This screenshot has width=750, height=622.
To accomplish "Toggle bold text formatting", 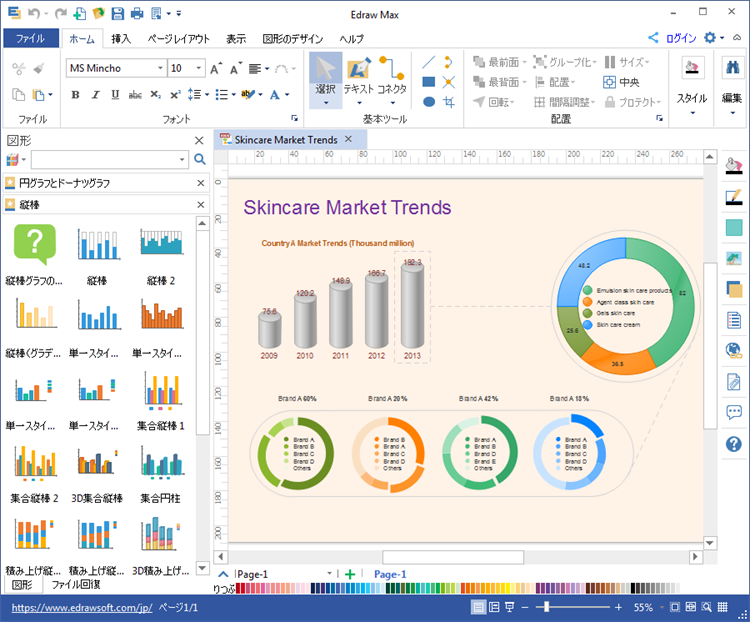I will (75, 95).
